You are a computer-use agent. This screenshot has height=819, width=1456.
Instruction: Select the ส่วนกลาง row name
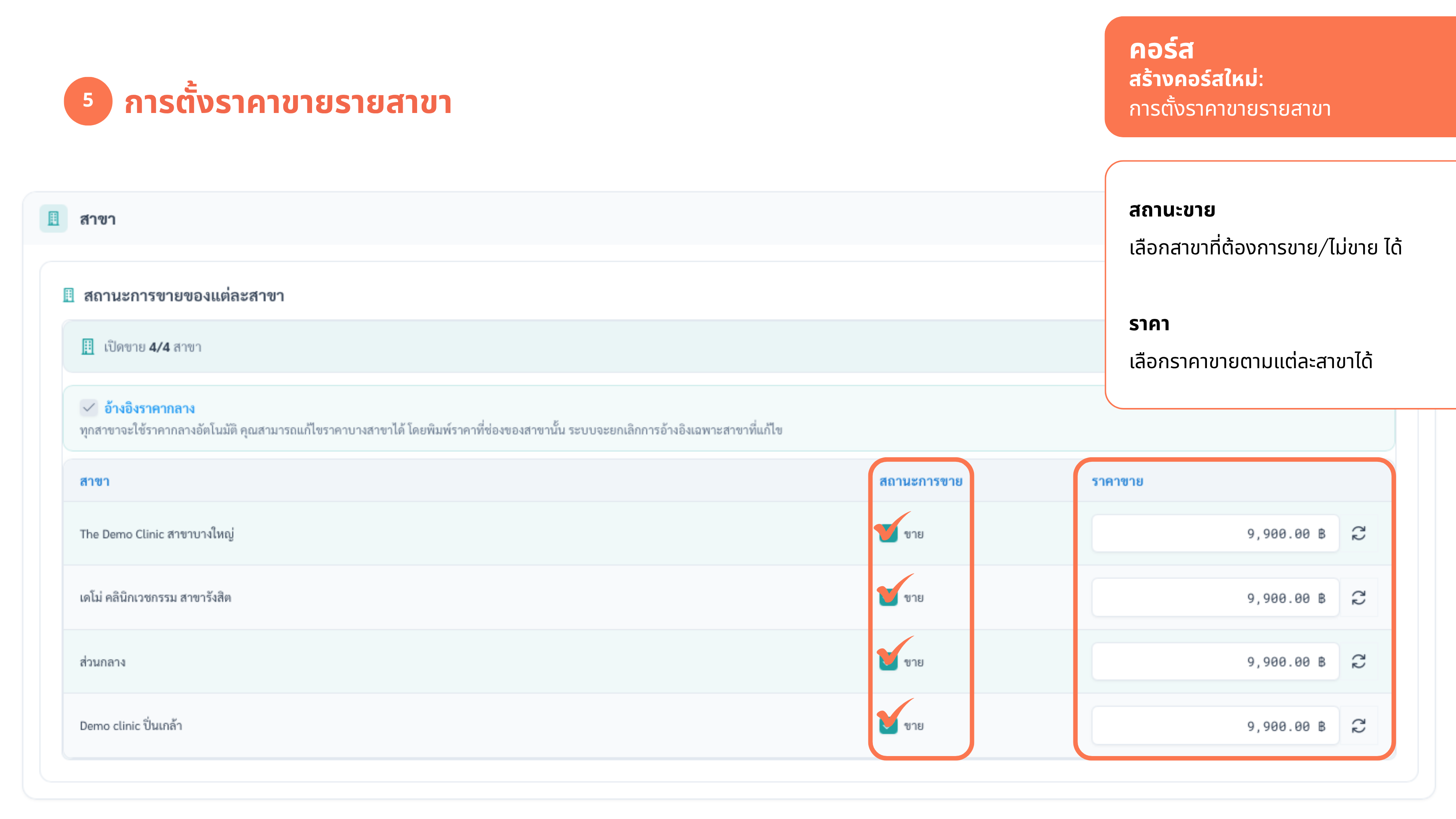click(x=102, y=662)
